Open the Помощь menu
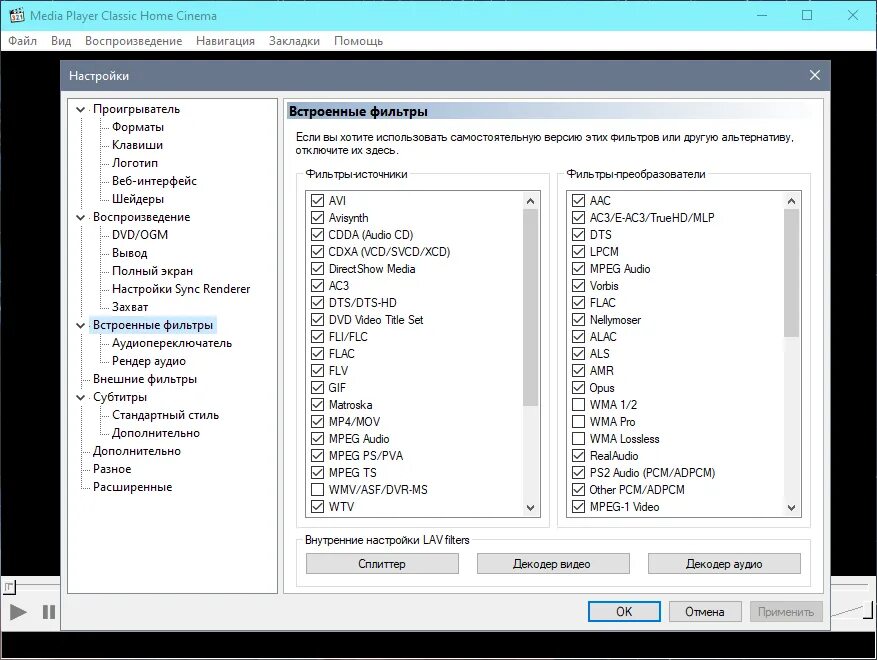Screen dimensions: 877x660 point(358,41)
